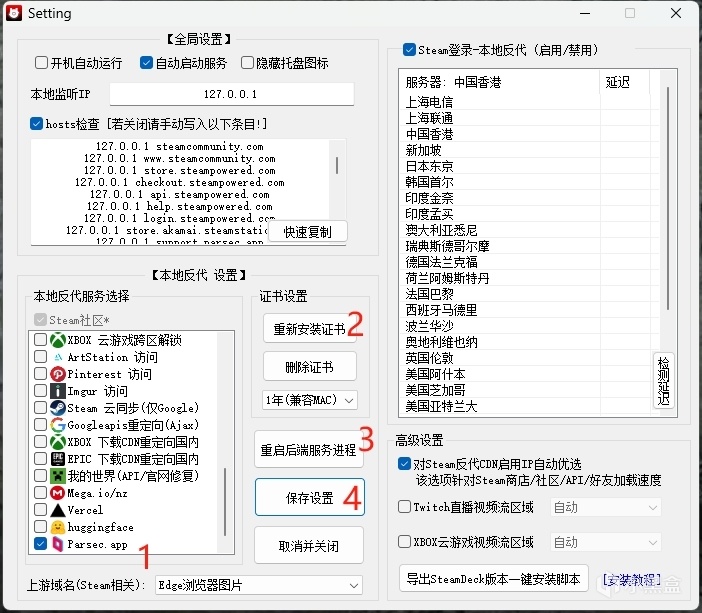The width and height of the screenshot is (702, 613).
Task: Click 删除证书 button
Action: [310, 367]
